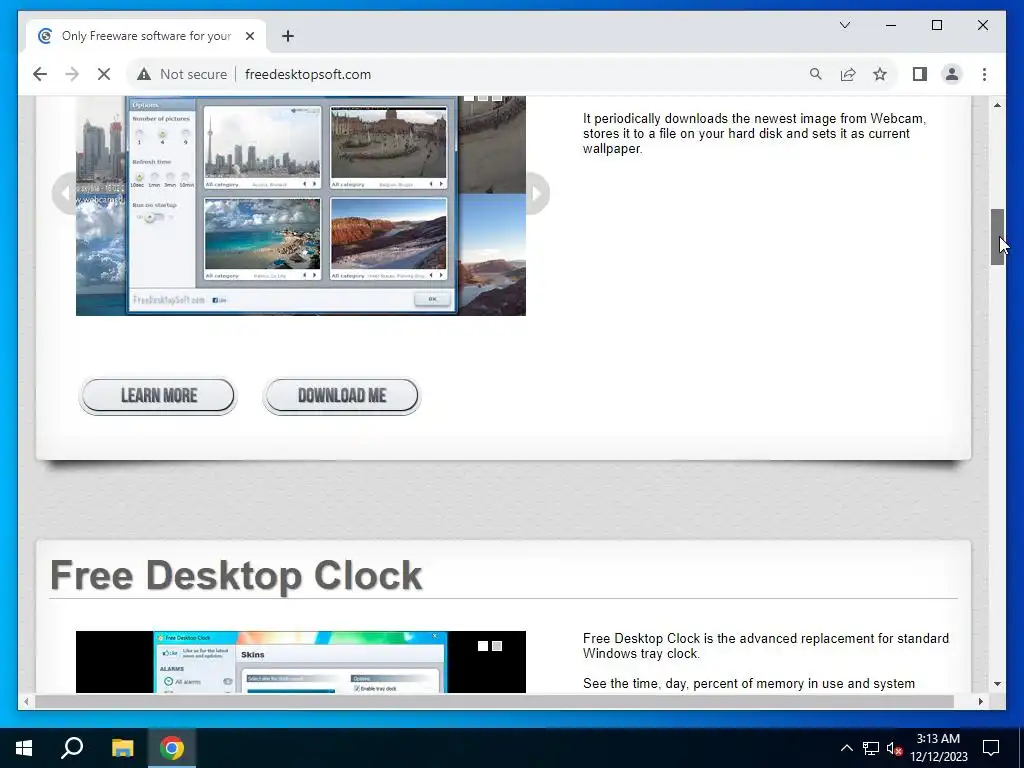The width and height of the screenshot is (1024, 768).
Task: Share this page icon
Action: tap(848, 74)
